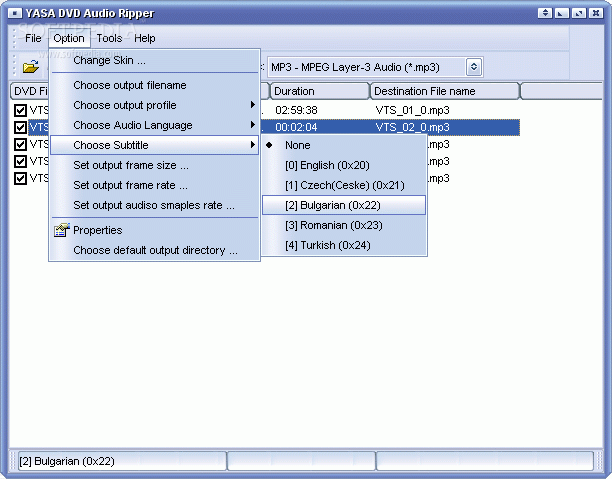Image resolution: width=612 pixels, height=479 pixels.
Task: Click the toolbar drag grip beside folder icon
Action: 14,66
